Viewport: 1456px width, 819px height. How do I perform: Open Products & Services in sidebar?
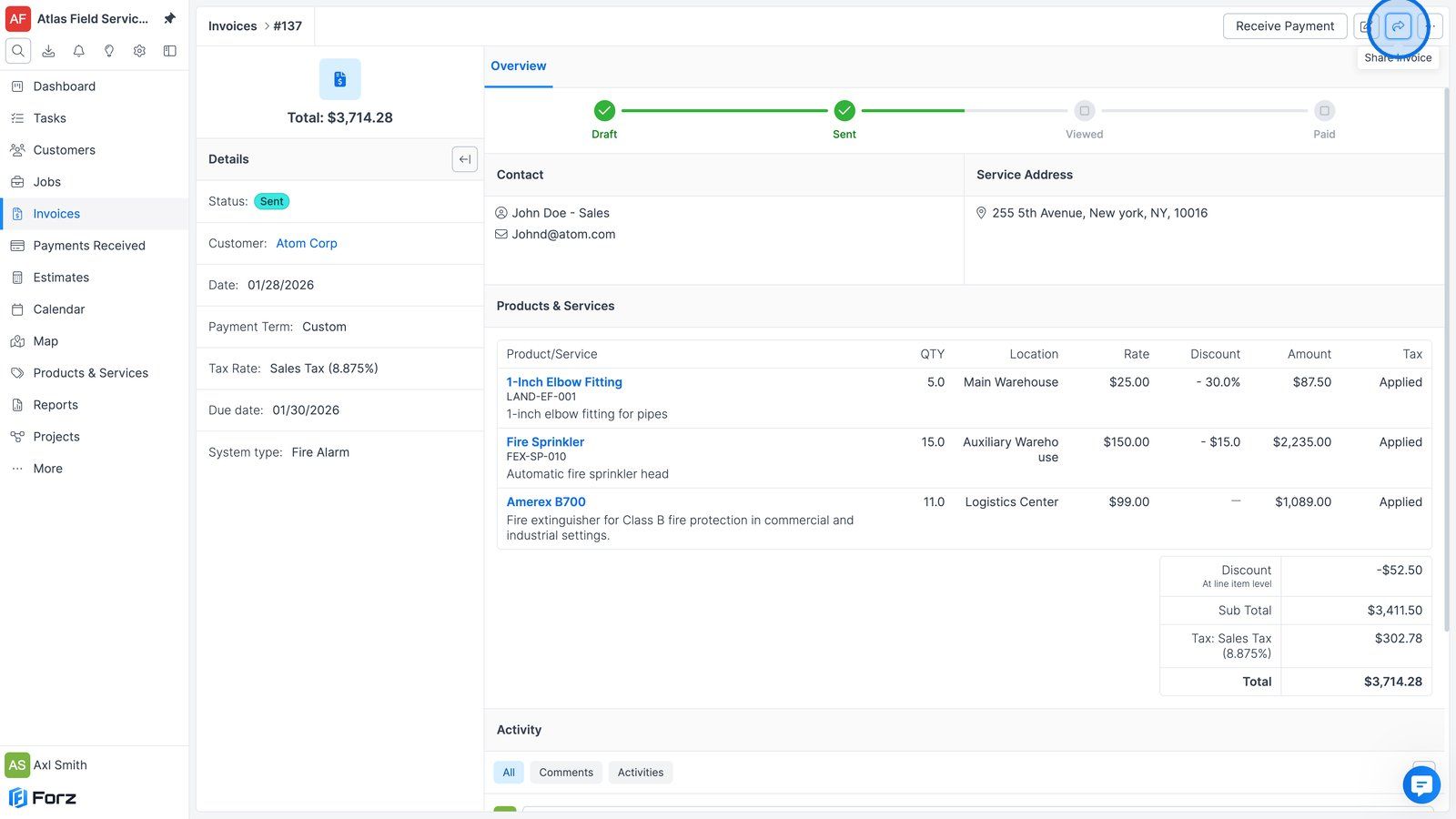click(95, 373)
